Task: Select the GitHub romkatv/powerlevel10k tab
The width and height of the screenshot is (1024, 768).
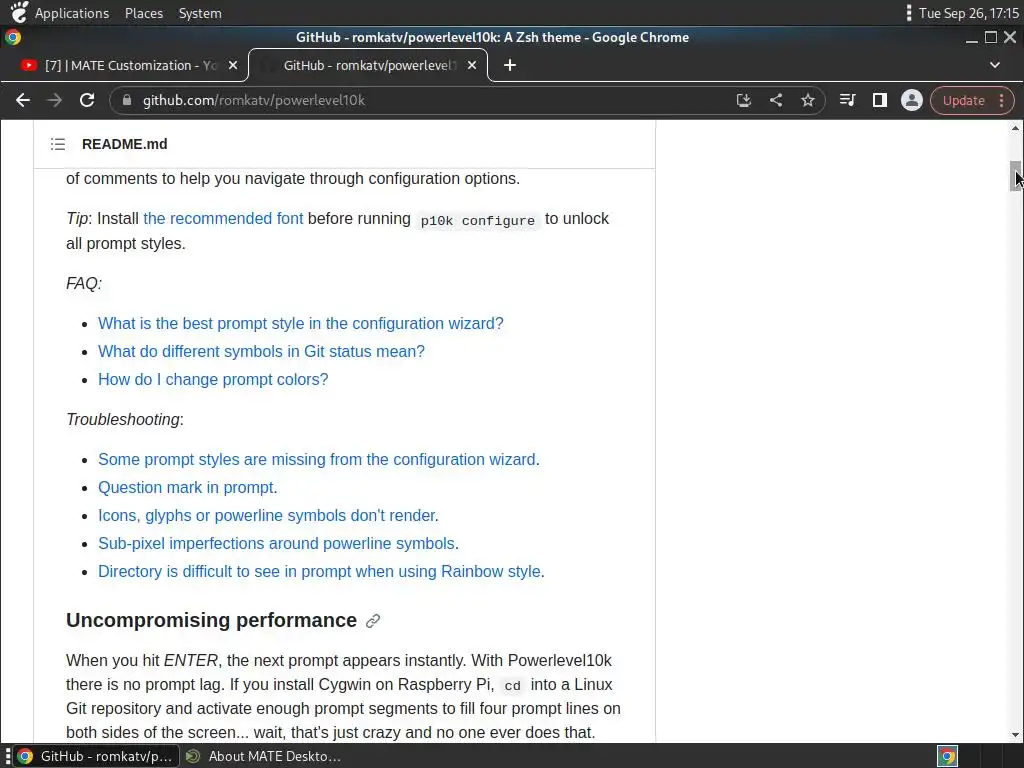Action: (369, 65)
